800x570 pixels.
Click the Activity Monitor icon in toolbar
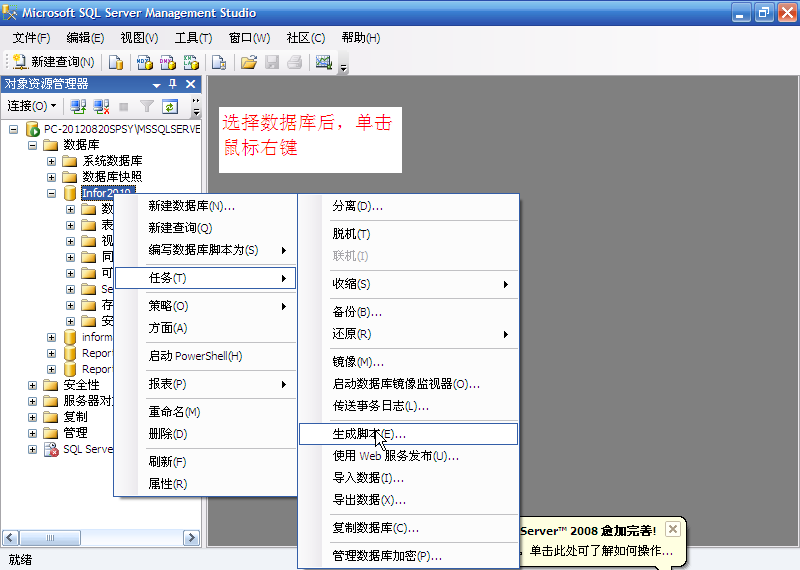point(324,63)
